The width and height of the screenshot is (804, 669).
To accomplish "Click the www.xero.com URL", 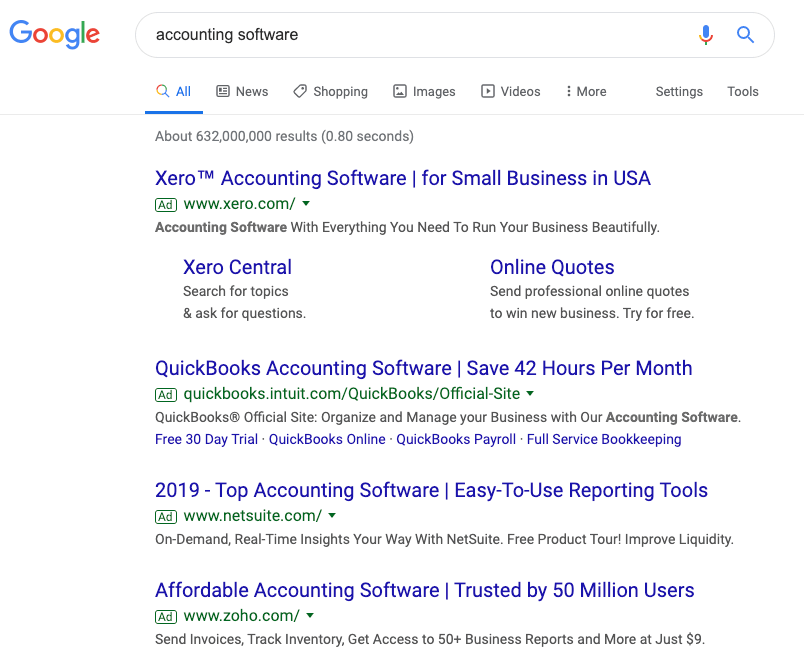I will click(239, 204).
